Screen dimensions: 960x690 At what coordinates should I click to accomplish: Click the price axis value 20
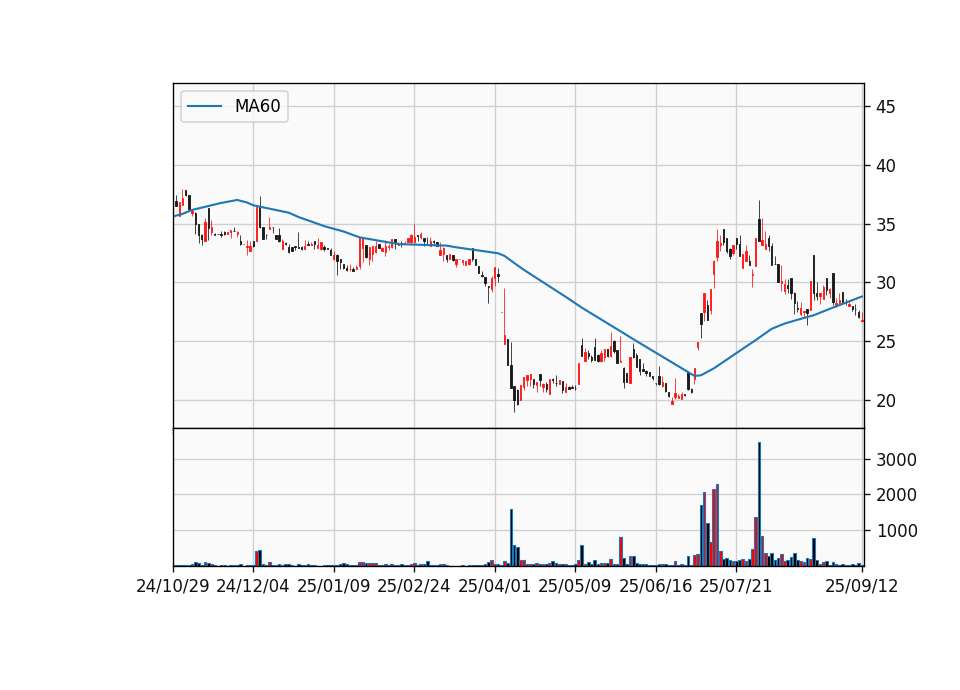(885, 400)
